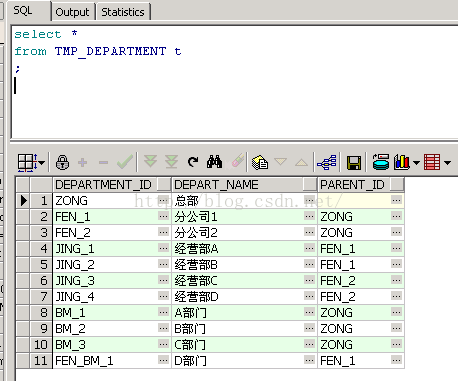Open ellipsis editor for the 分公司1 cell

(309, 216)
